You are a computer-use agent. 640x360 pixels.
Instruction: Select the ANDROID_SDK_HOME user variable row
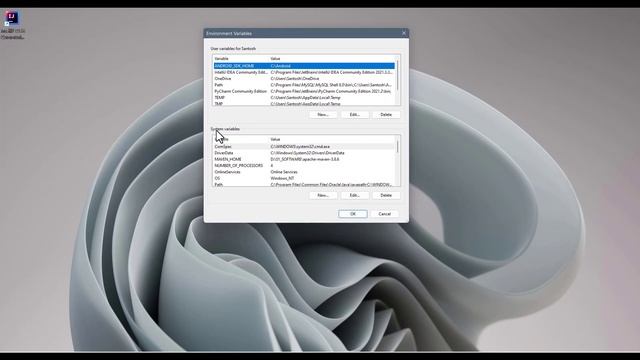(304, 66)
